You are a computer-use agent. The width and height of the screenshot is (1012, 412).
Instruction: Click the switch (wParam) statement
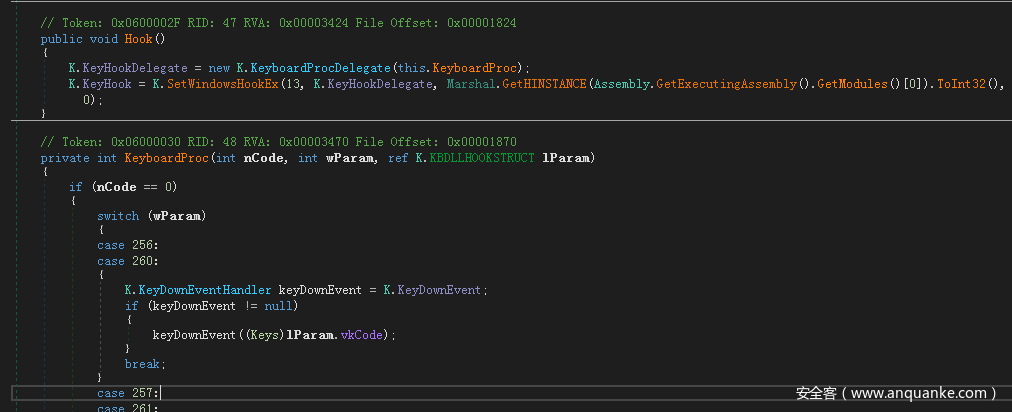tap(139, 215)
